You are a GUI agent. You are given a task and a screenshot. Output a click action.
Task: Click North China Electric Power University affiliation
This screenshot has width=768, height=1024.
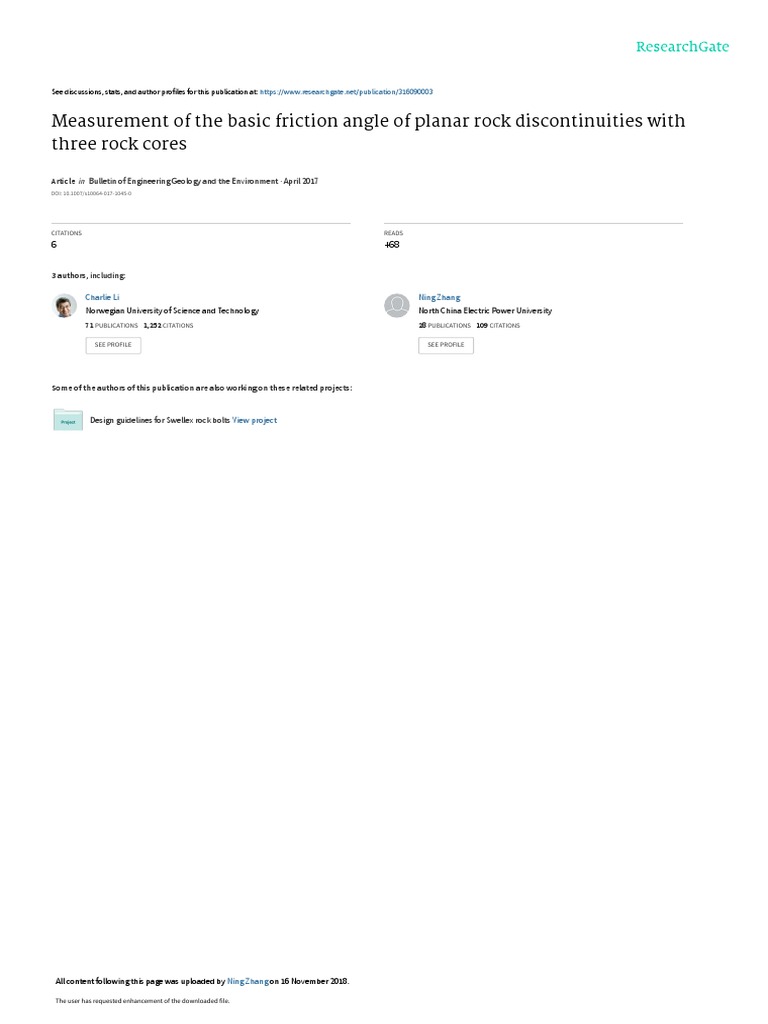[x=485, y=311]
